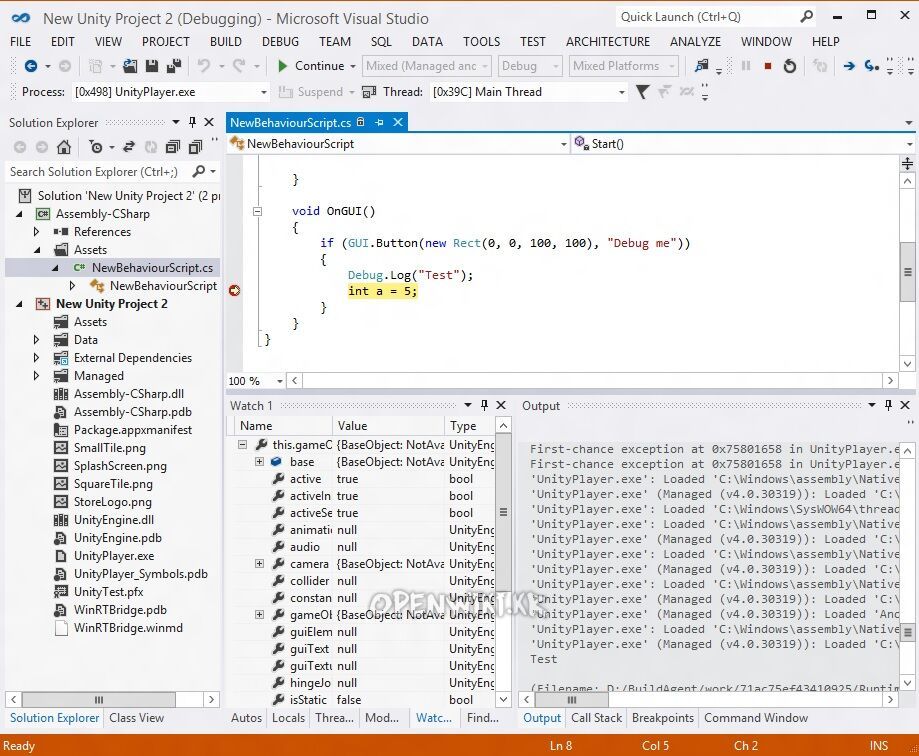Expand the Managed folder node
Image resolution: width=919 pixels, height=756 pixels.
coord(36,376)
